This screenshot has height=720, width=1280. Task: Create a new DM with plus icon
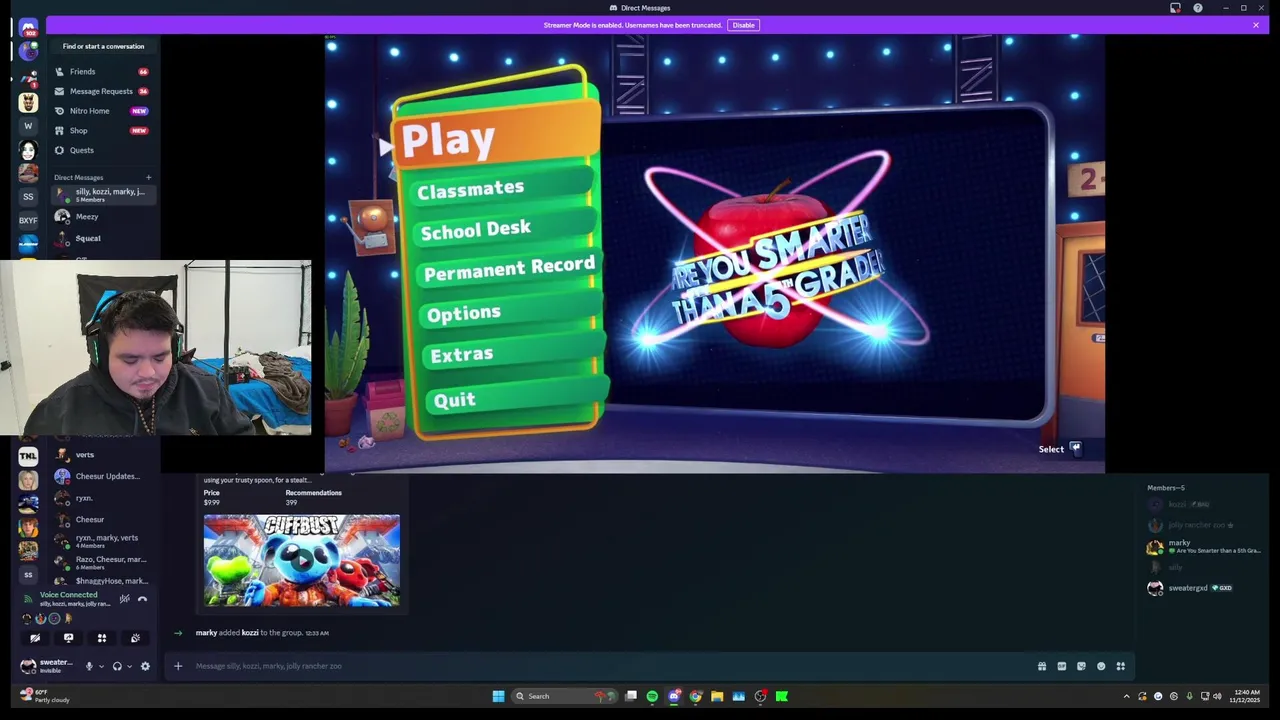148,177
